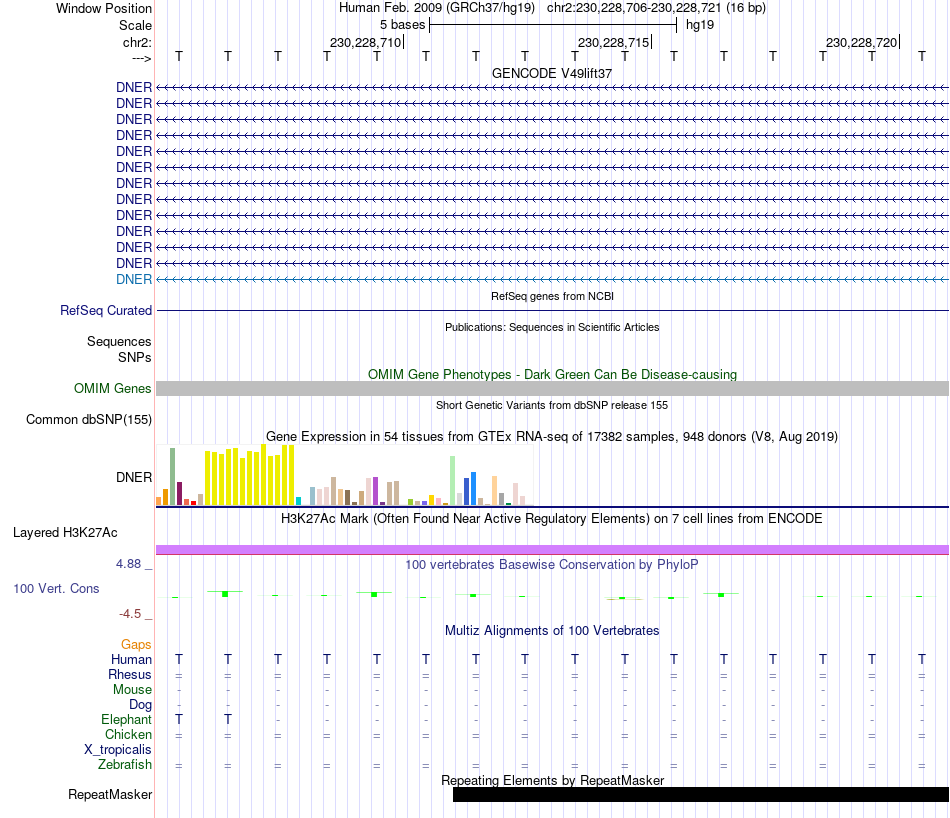The height and width of the screenshot is (818, 950).
Task: Open "RefSeq genes from NCBI" track title
Action: (x=552, y=296)
